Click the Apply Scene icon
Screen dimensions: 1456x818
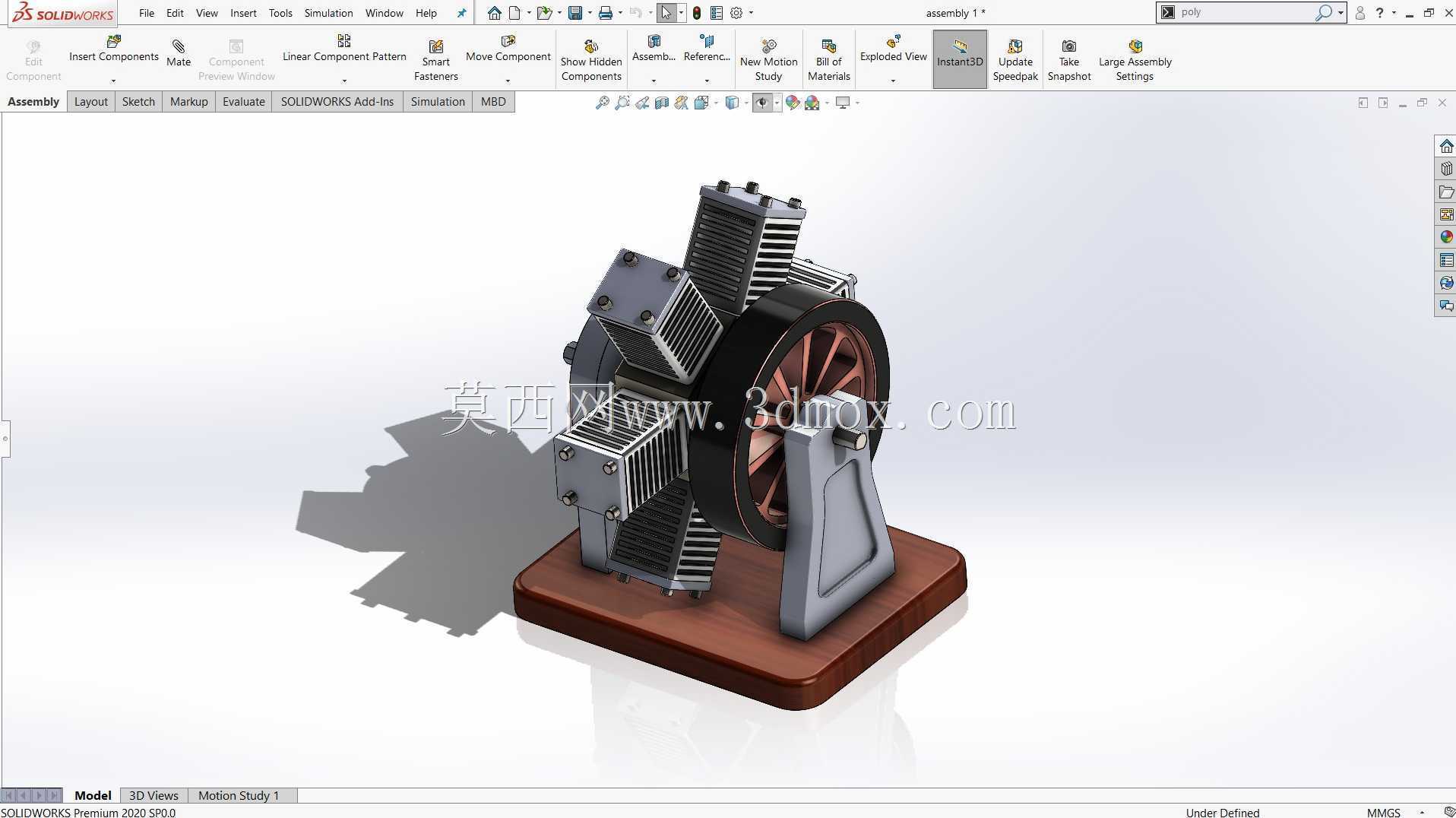point(812,103)
